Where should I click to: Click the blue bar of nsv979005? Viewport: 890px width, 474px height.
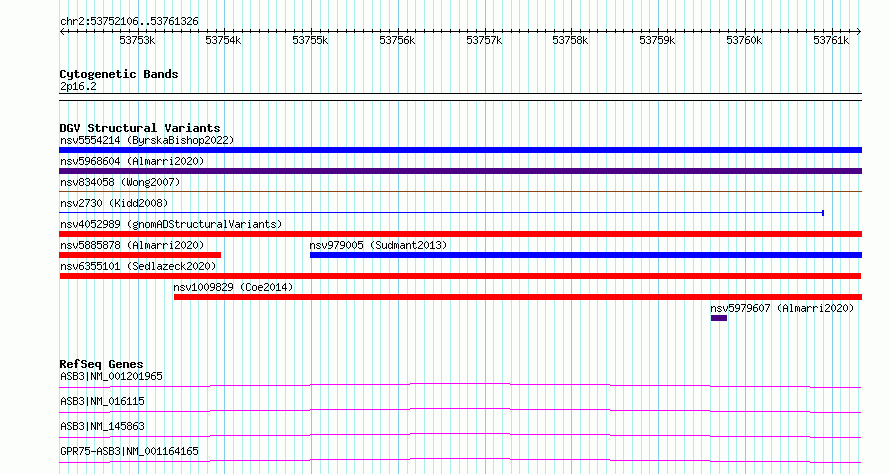coord(586,255)
